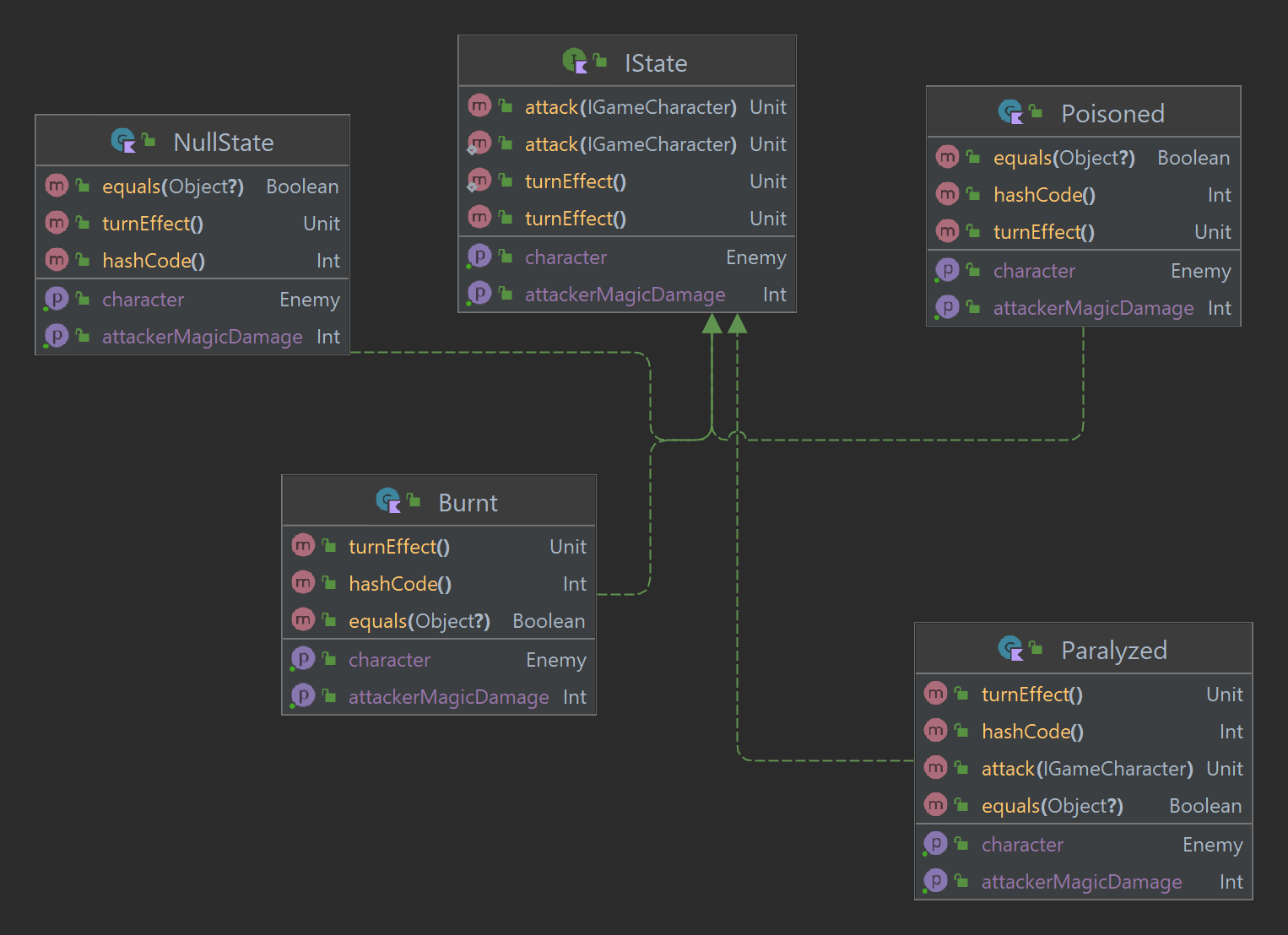This screenshot has height=935, width=1288.
Task: Select the Poisoned class title
Action: pos(1112,114)
